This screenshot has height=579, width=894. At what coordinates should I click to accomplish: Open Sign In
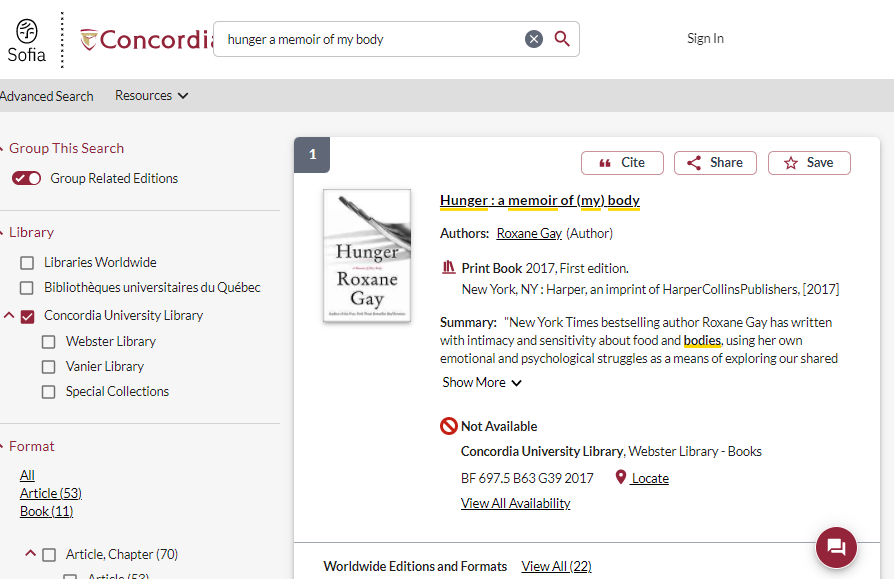click(705, 38)
